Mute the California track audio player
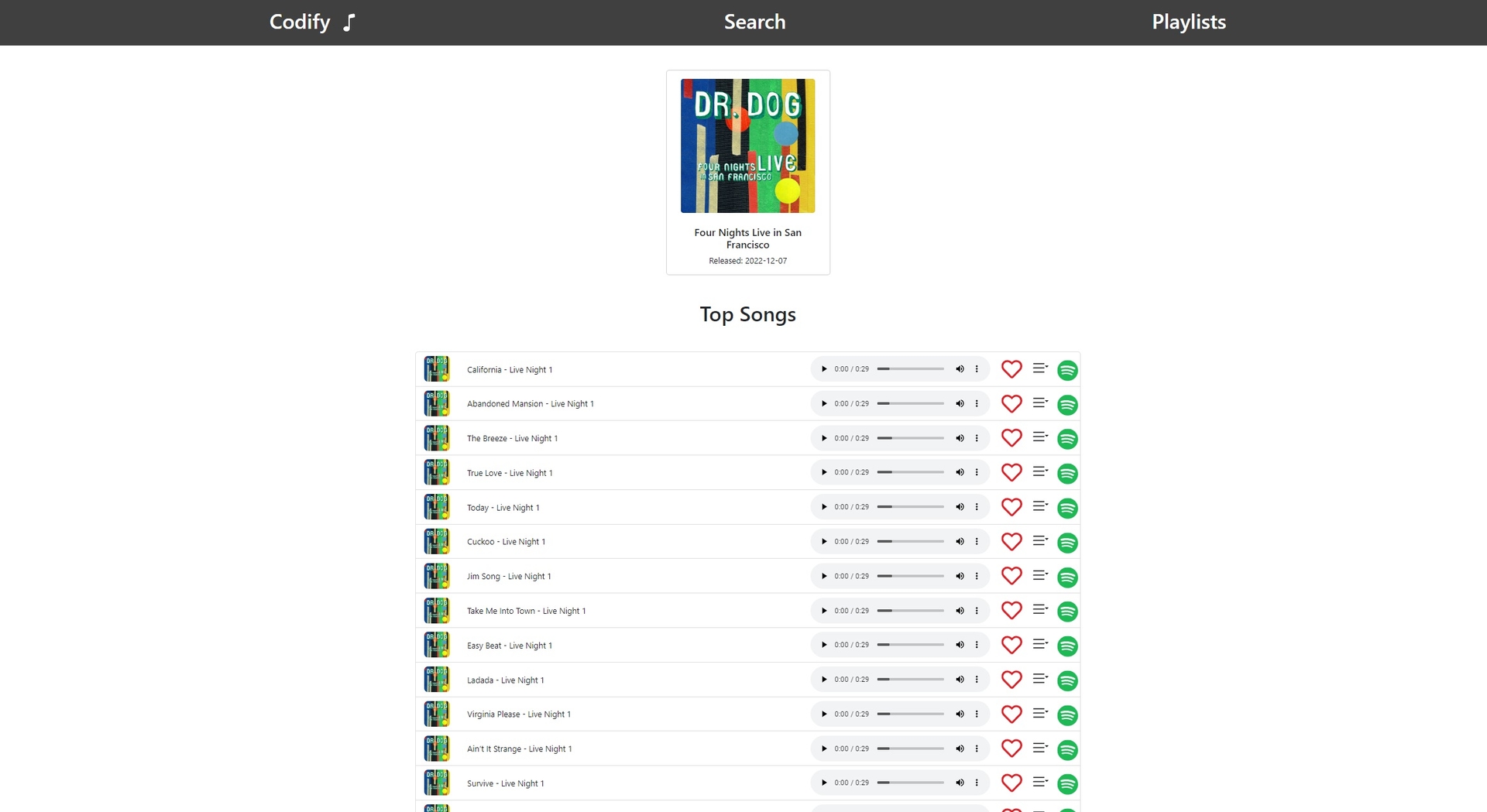The width and height of the screenshot is (1487, 812). [x=960, y=369]
